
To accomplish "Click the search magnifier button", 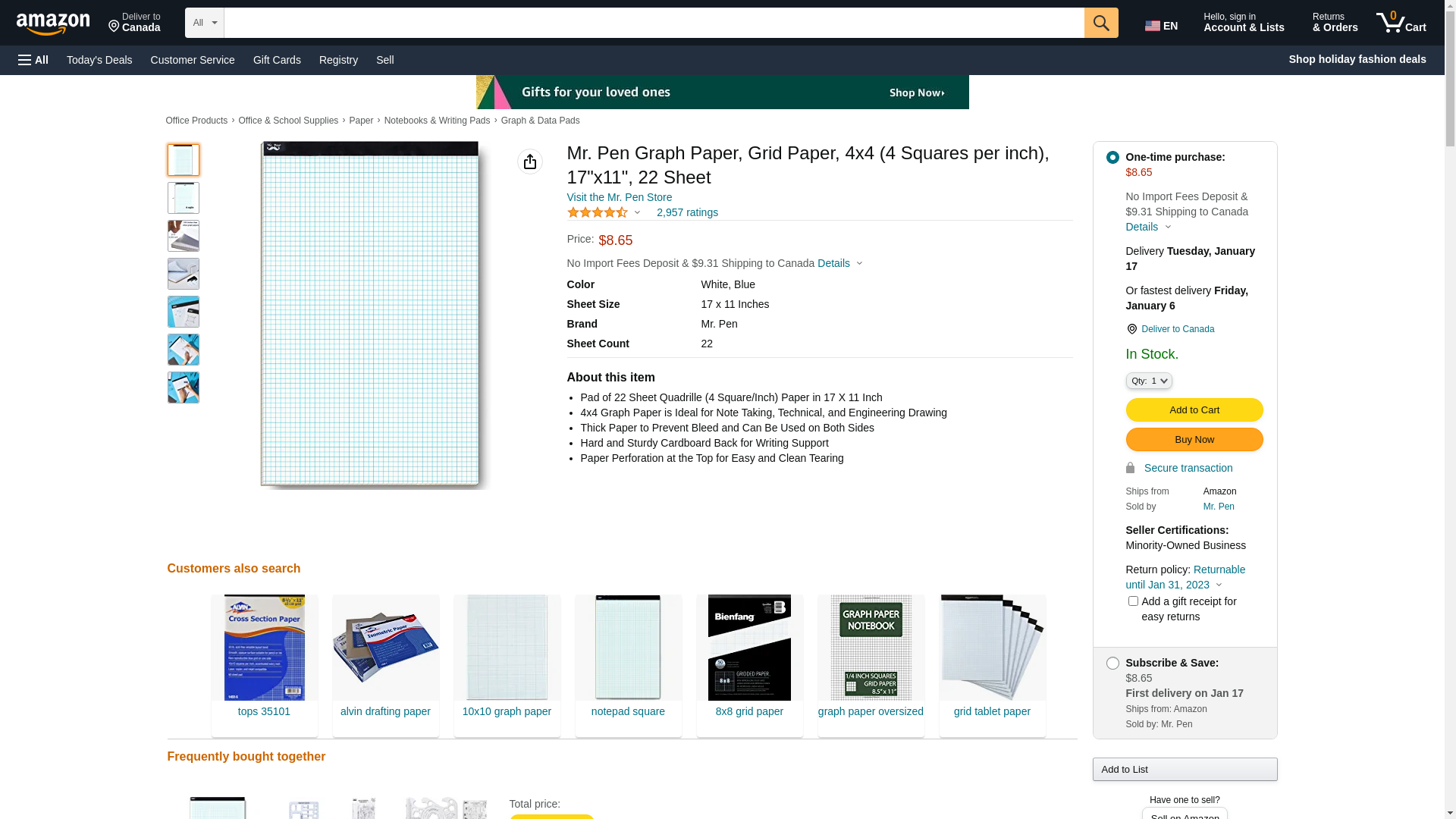I will coord(1100,23).
